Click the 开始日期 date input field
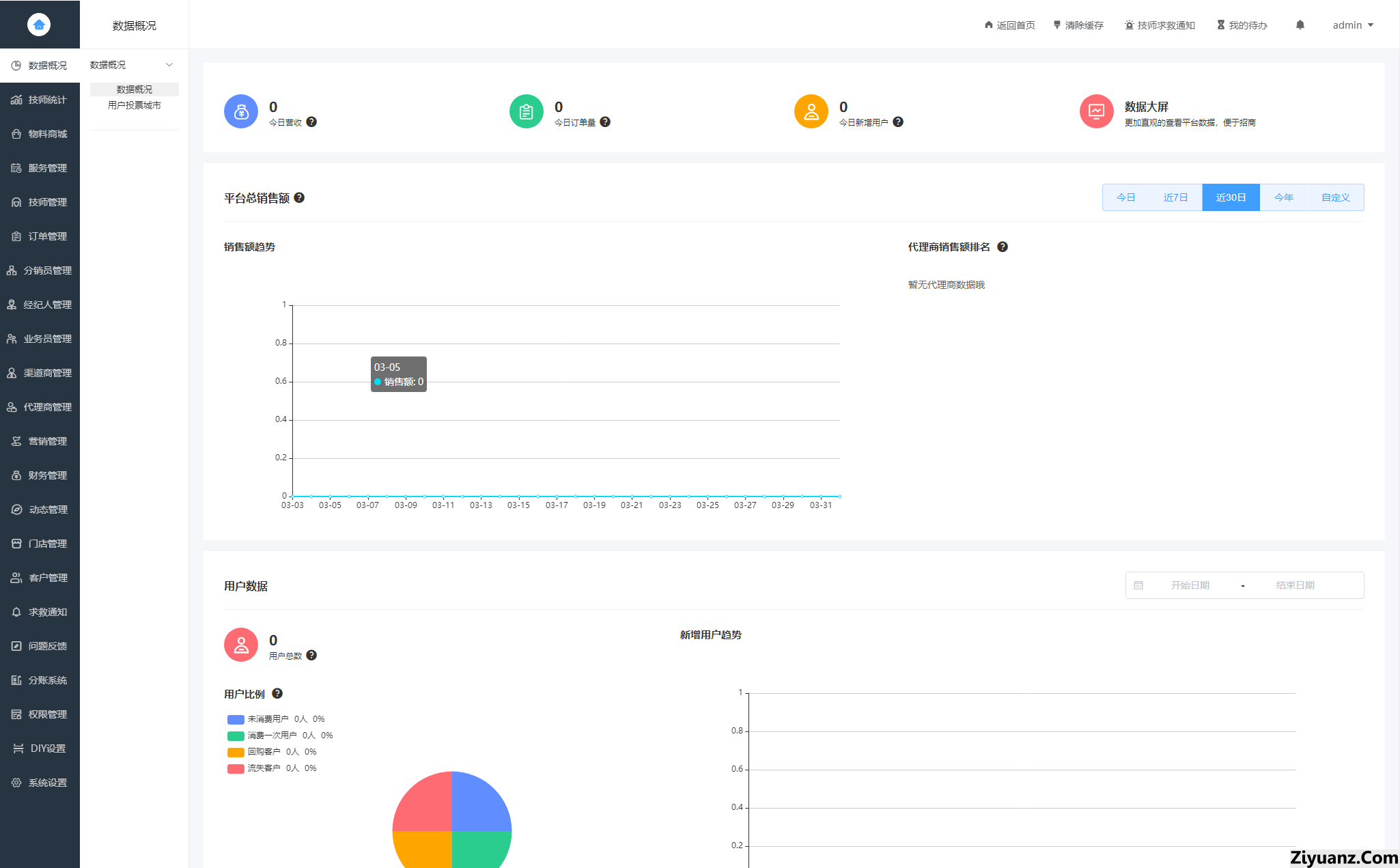Viewport: 1400px width, 868px height. pyautogui.click(x=1190, y=585)
